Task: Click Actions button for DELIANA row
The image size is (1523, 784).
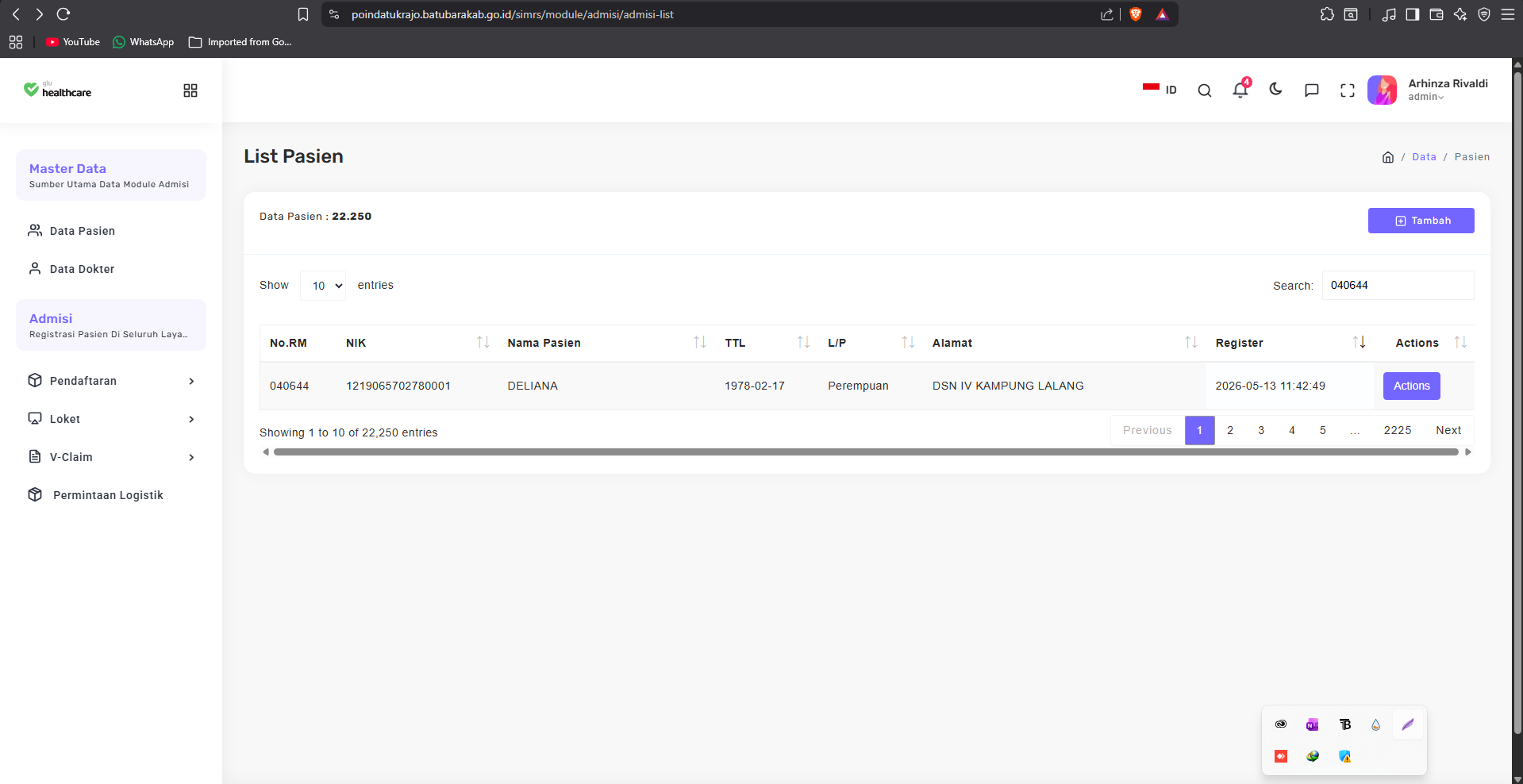Action: [1411, 386]
